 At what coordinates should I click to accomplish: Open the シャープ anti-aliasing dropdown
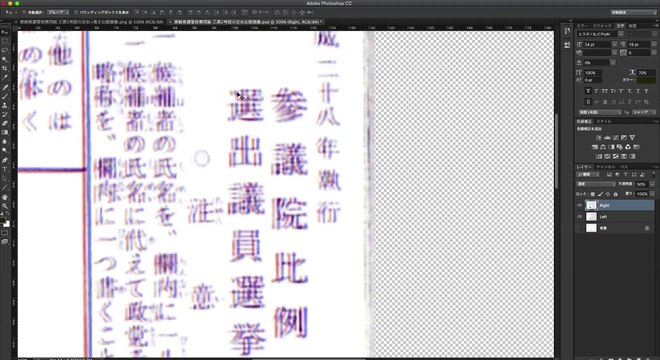(x=644, y=112)
